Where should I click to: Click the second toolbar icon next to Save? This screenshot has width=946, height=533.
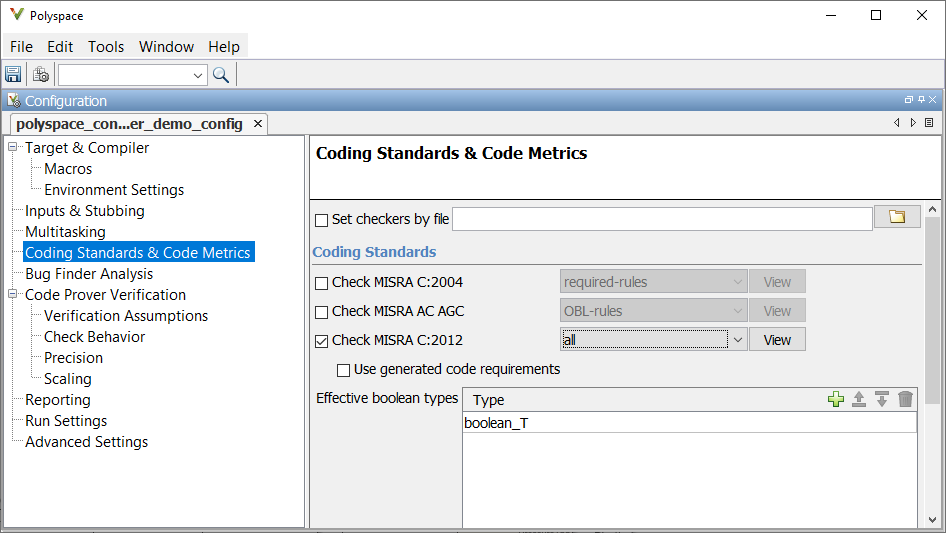point(41,75)
